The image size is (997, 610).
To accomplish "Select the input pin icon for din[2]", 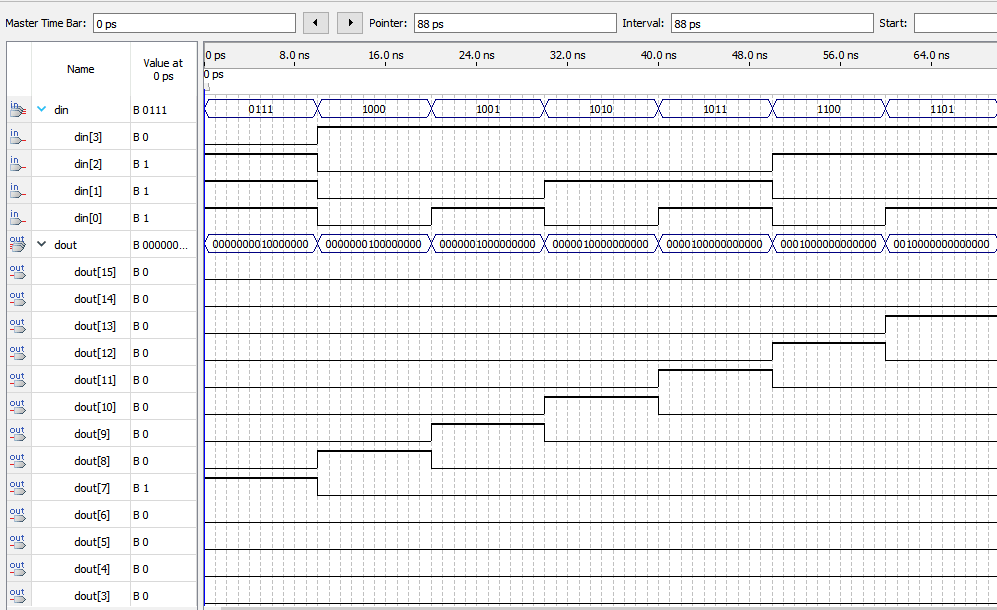I will (x=17, y=163).
